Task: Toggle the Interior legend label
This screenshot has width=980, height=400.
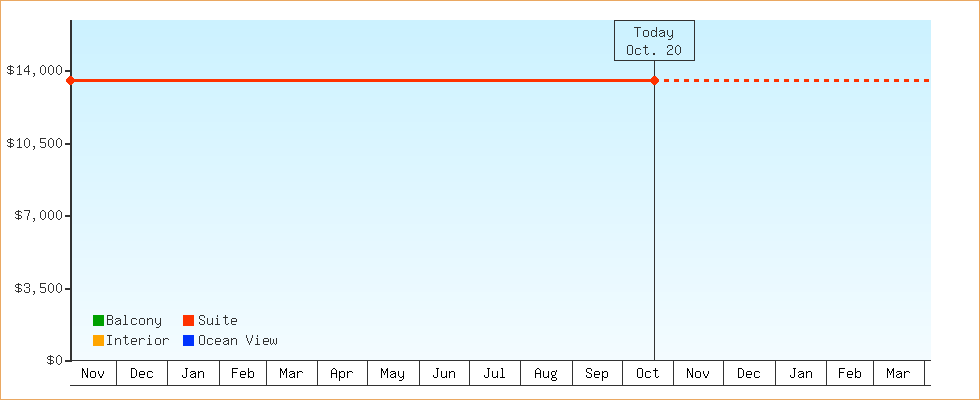Action: click(x=137, y=341)
